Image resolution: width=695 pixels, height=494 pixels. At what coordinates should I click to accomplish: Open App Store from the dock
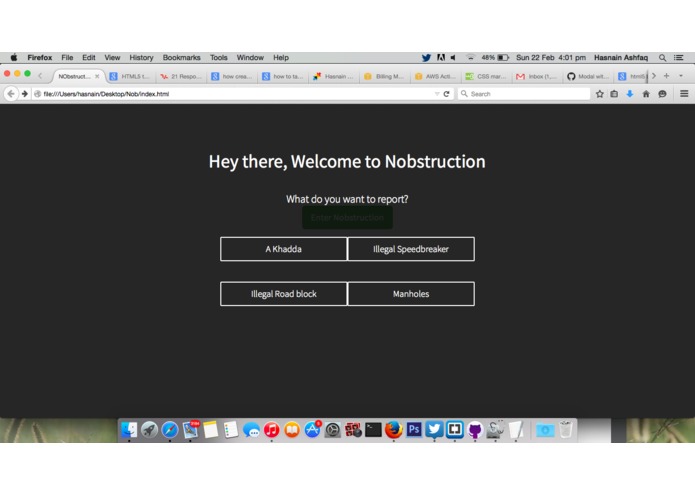coord(312,429)
